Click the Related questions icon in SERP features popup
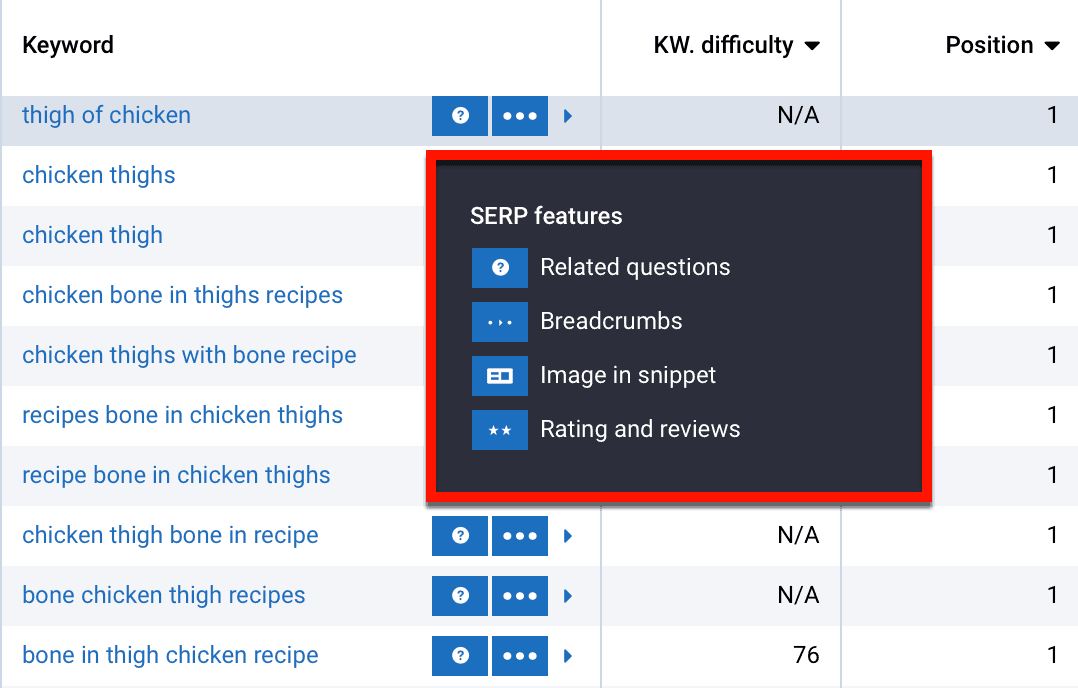The width and height of the screenshot is (1078, 688). tap(499, 267)
